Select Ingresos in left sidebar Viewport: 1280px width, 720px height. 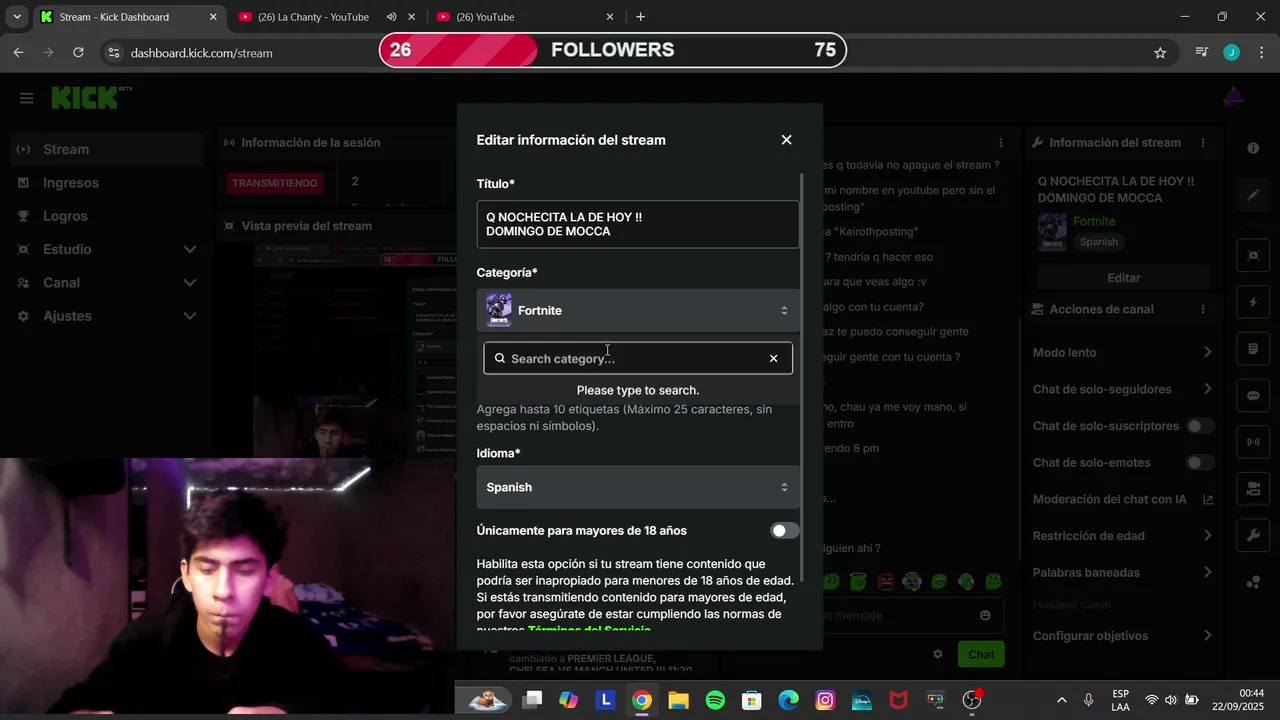105,183
